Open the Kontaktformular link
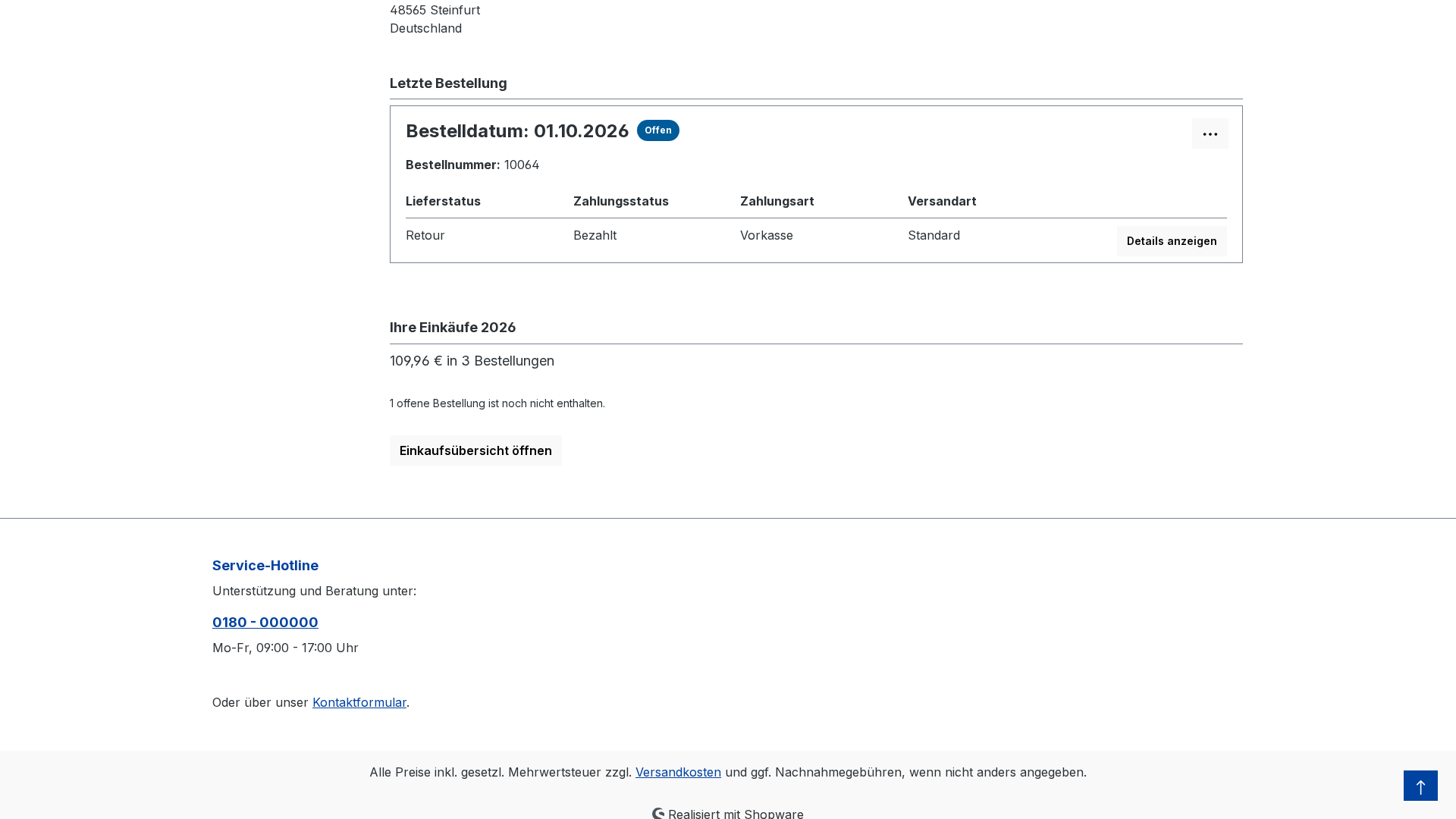This screenshot has width=1456, height=819. coord(359,702)
